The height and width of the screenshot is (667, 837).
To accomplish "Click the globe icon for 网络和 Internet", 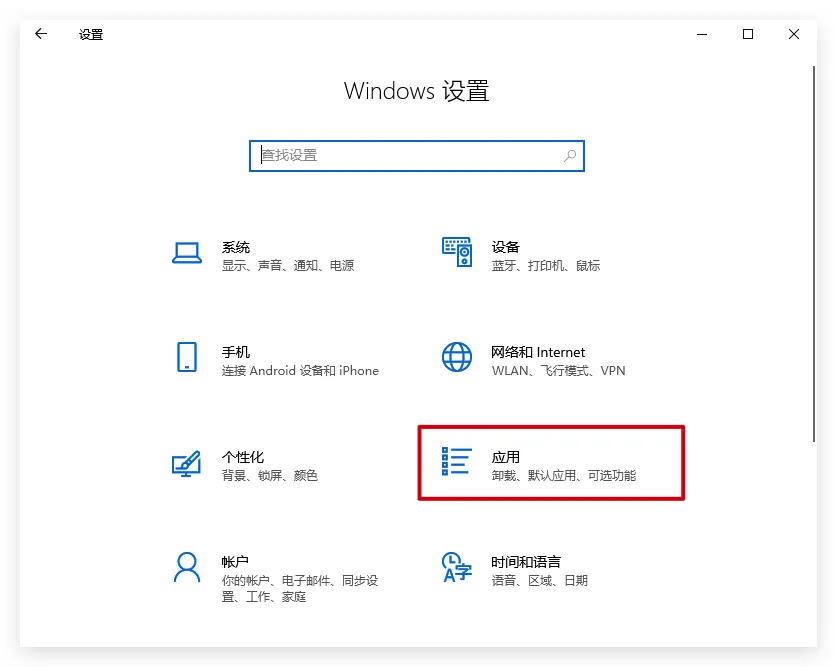I will tap(456, 357).
